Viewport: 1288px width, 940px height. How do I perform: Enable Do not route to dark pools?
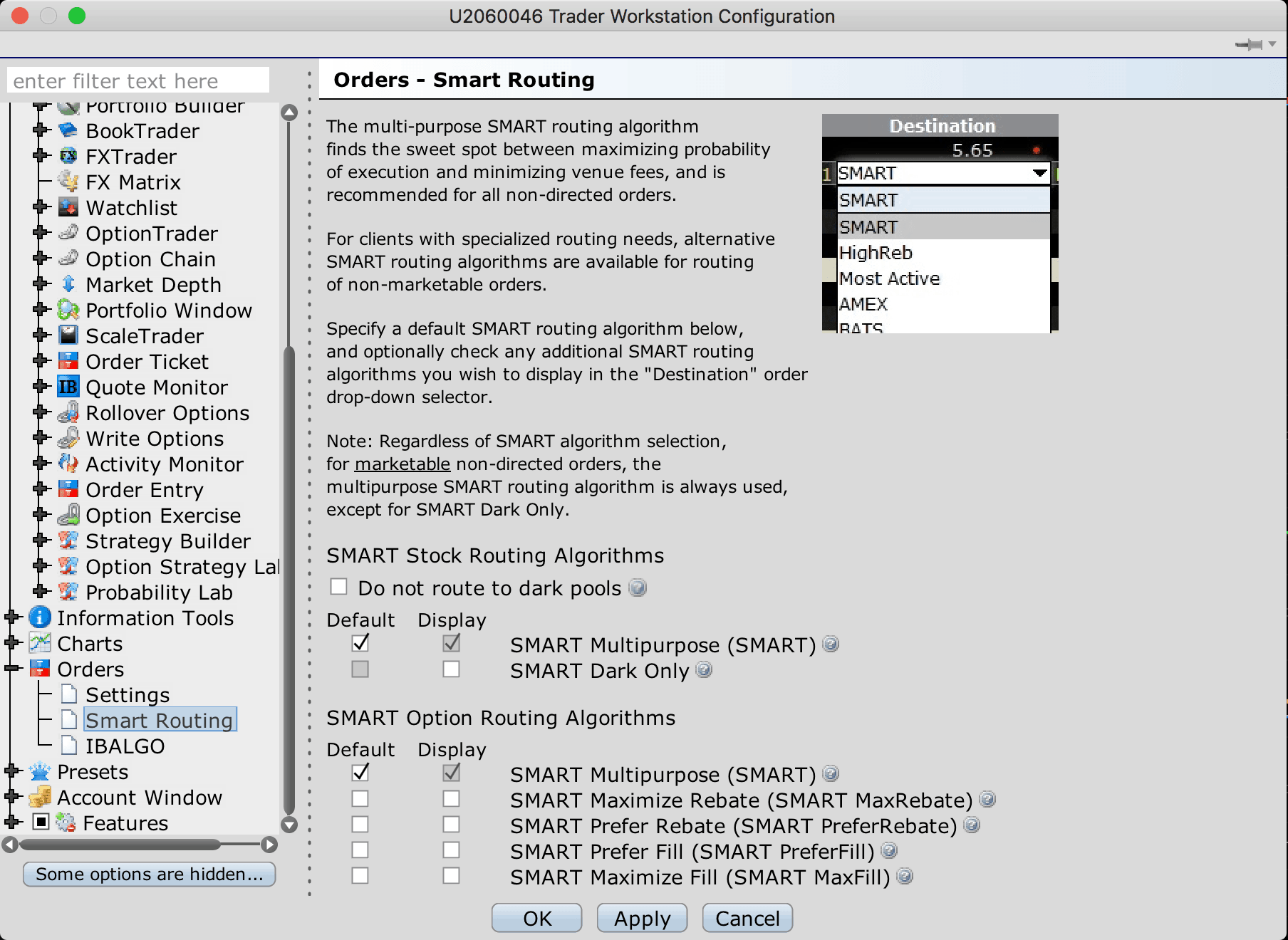(338, 587)
